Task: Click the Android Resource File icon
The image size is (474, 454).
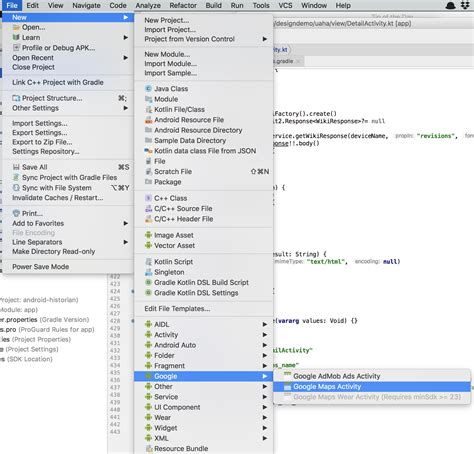Action: tap(148, 120)
